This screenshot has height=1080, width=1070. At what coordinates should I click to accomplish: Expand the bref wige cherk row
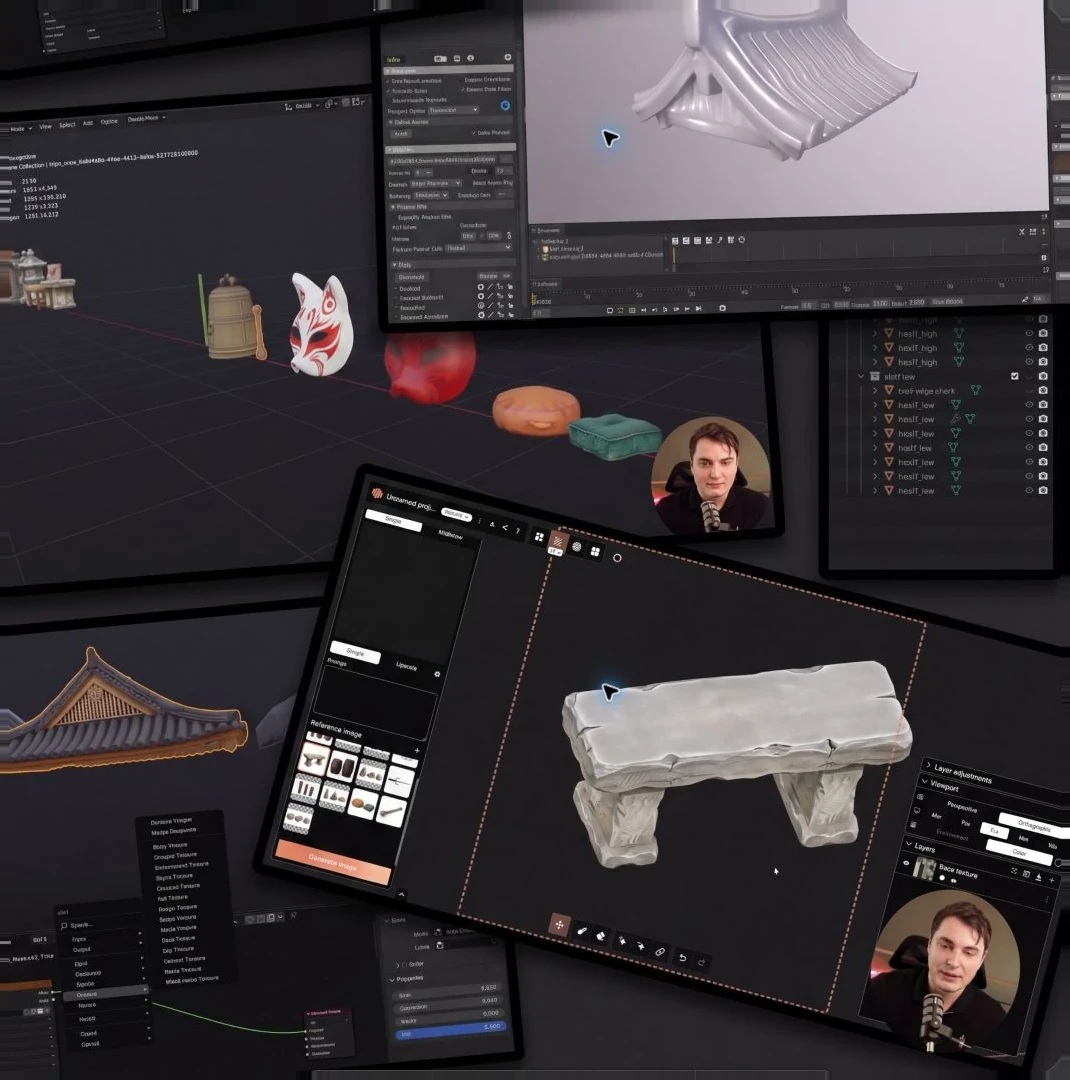pos(875,391)
